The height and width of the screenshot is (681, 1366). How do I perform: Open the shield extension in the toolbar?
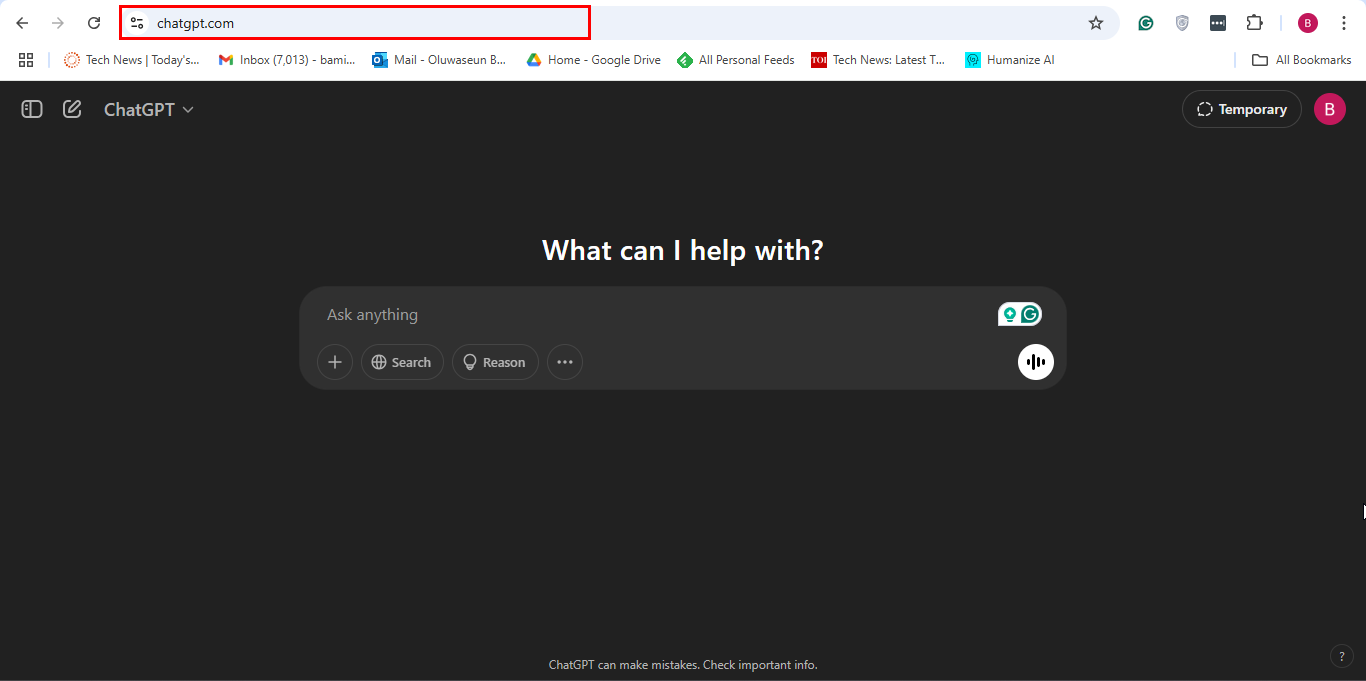(1182, 23)
